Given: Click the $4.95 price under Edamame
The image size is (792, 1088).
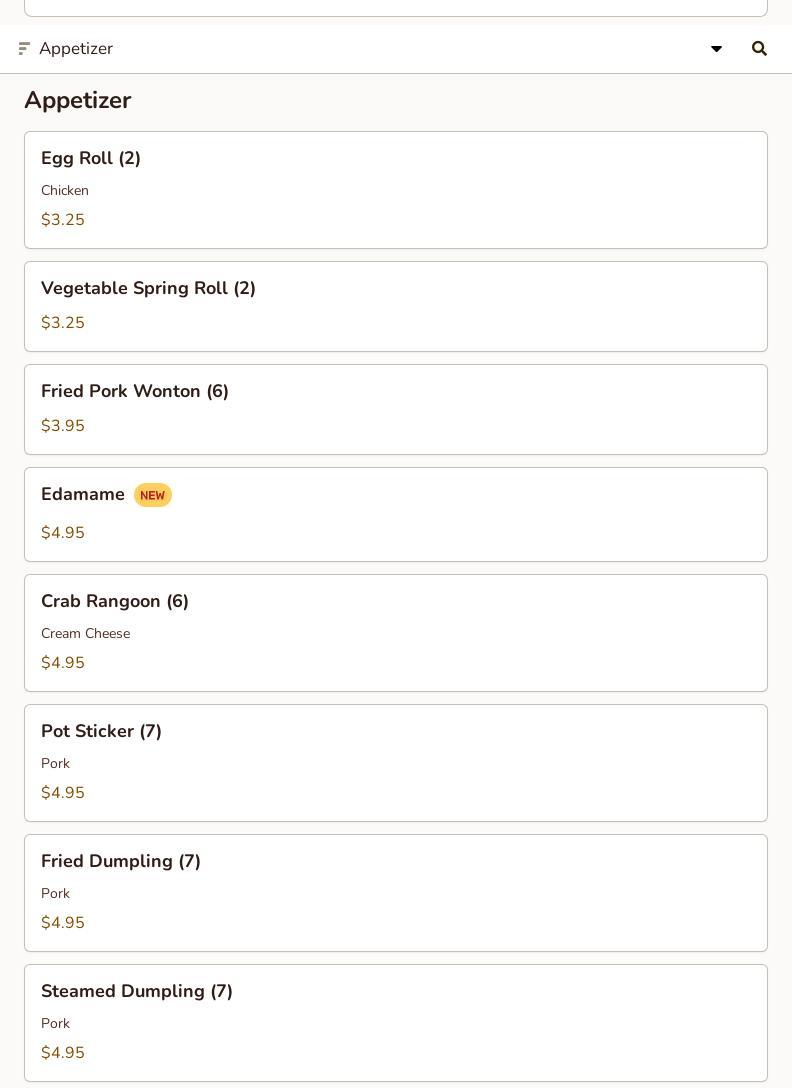Looking at the screenshot, I should pyautogui.click(x=62, y=532).
